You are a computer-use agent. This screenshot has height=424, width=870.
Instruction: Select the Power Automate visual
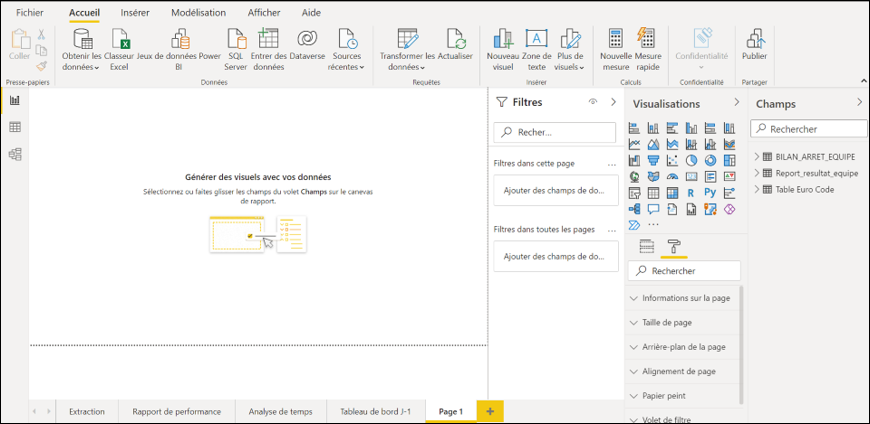pos(634,225)
